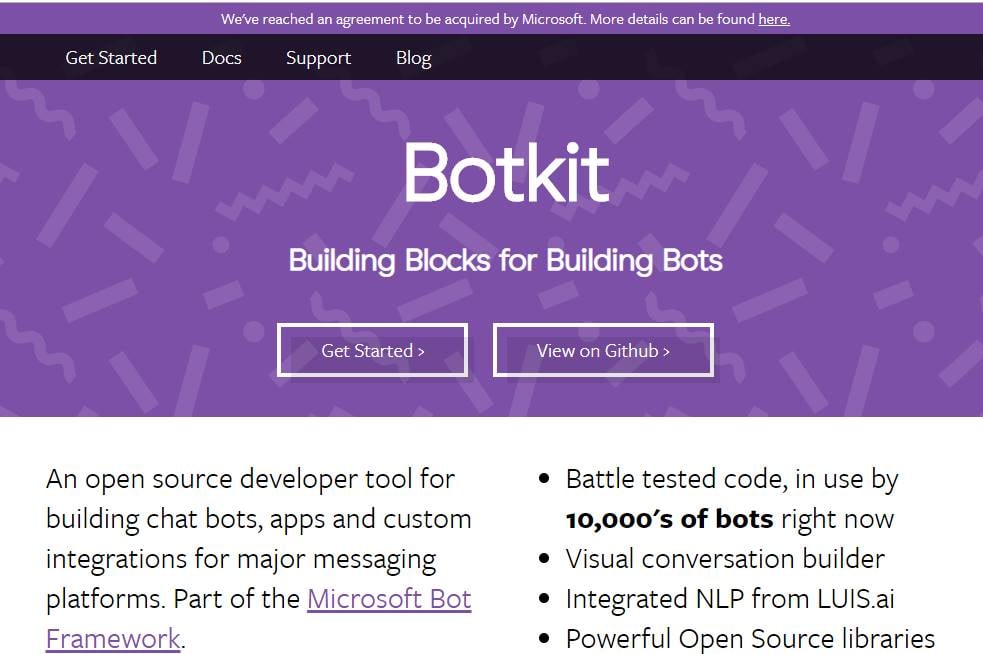Open the 'here' link in the acquisition banner
Screen dimensions: 983x654
[774, 19]
